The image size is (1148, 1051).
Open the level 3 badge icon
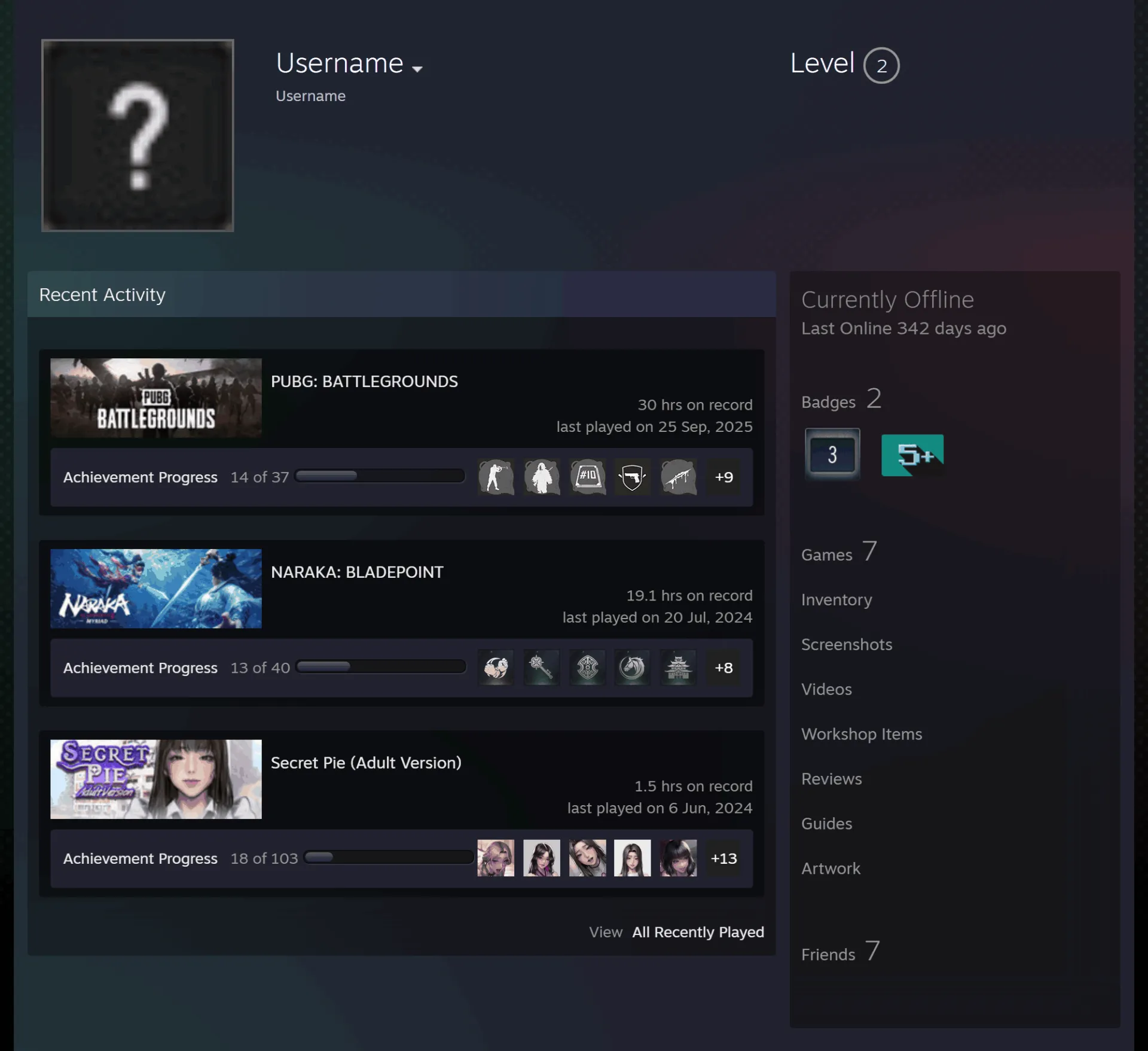(x=832, y=454)
